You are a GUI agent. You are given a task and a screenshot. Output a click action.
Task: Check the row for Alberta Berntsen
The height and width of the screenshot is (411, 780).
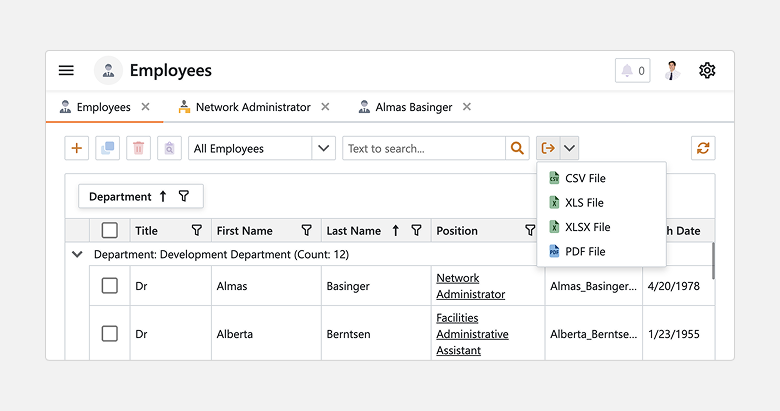(x=110, y=334)
